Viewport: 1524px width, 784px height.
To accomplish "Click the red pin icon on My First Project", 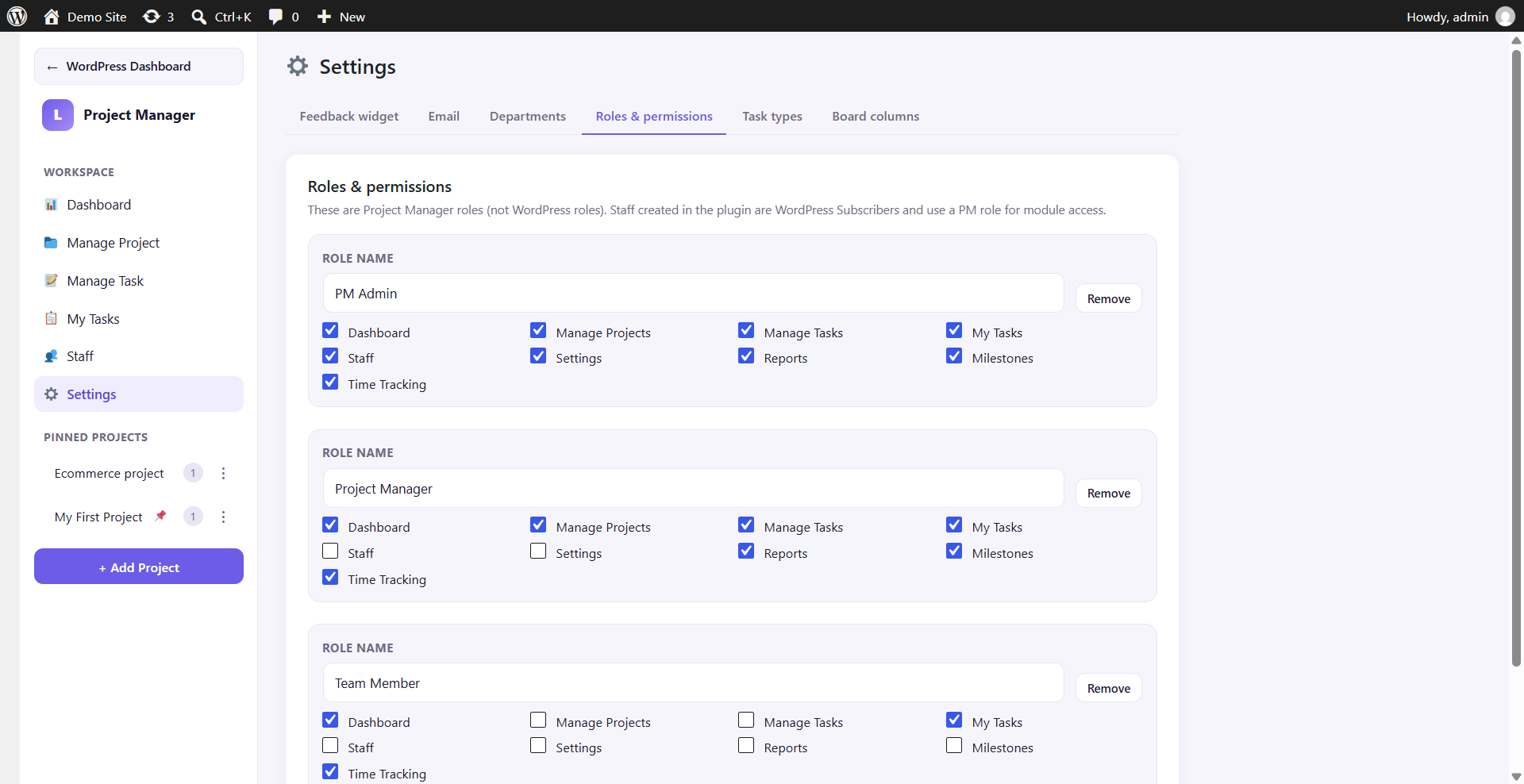I will 160,516.
